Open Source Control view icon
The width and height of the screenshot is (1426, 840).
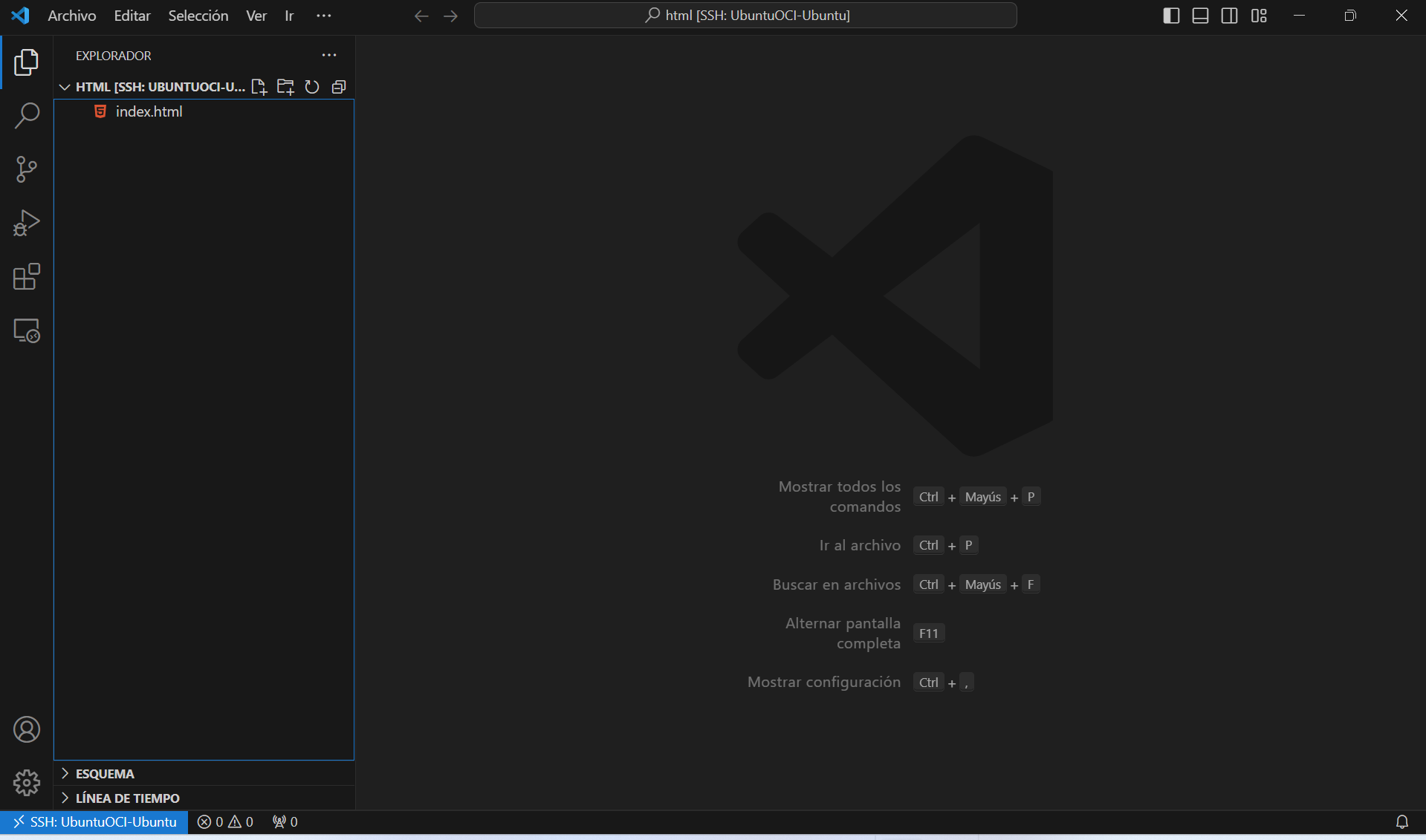27,169
